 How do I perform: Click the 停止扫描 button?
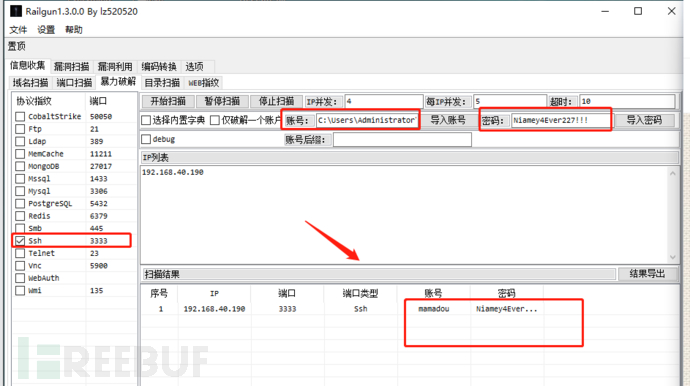(x=276, y=101)
